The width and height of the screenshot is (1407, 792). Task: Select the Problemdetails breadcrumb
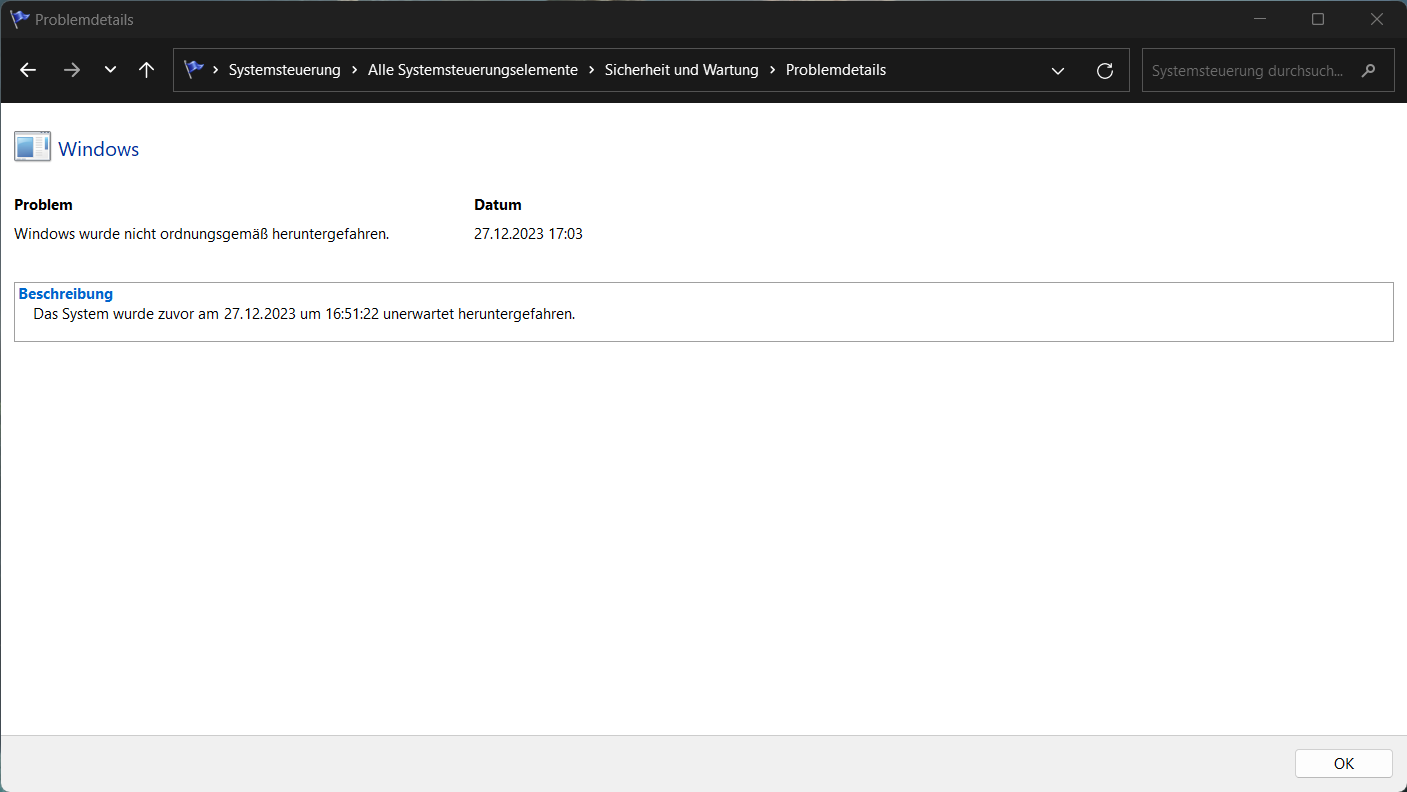pyautogui.click(x=836, y=70)
